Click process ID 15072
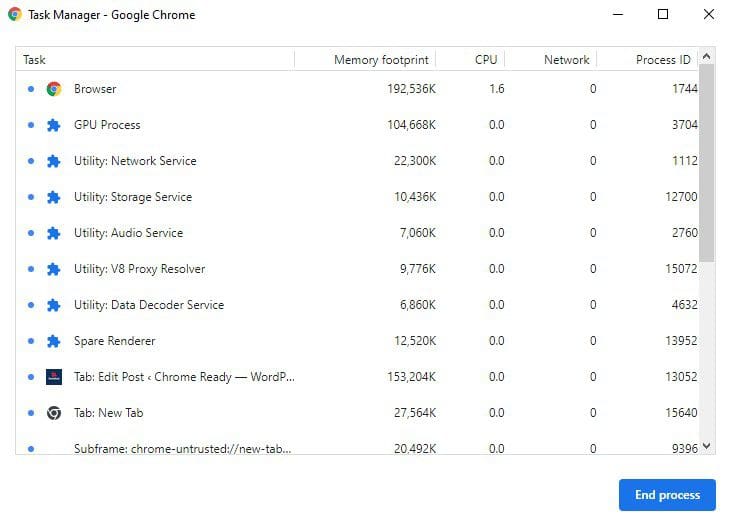730x525 pixels. 682,269
